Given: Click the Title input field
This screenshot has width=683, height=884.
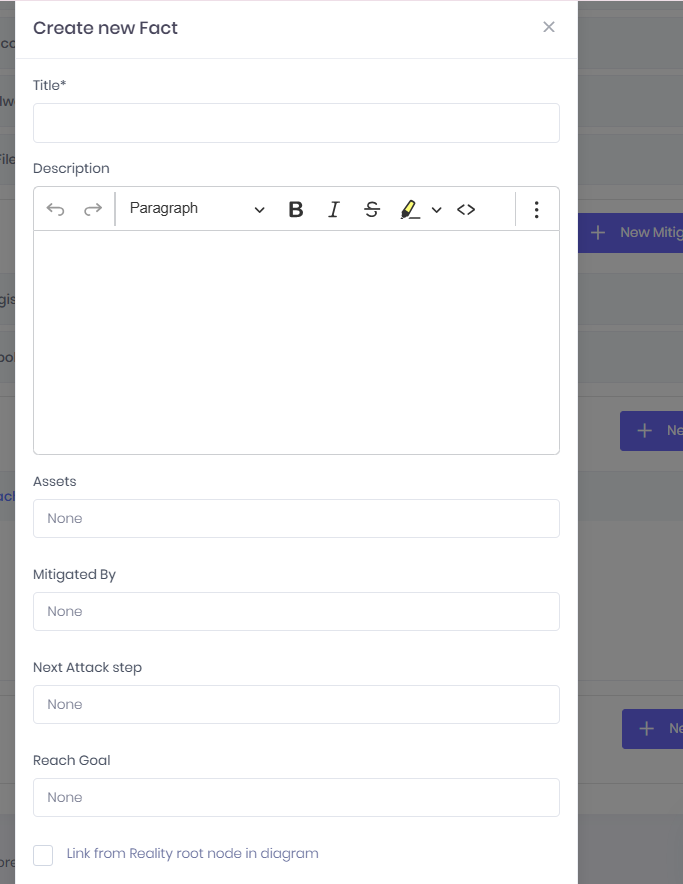Looking at the screenshot, I should coord(296,123).
